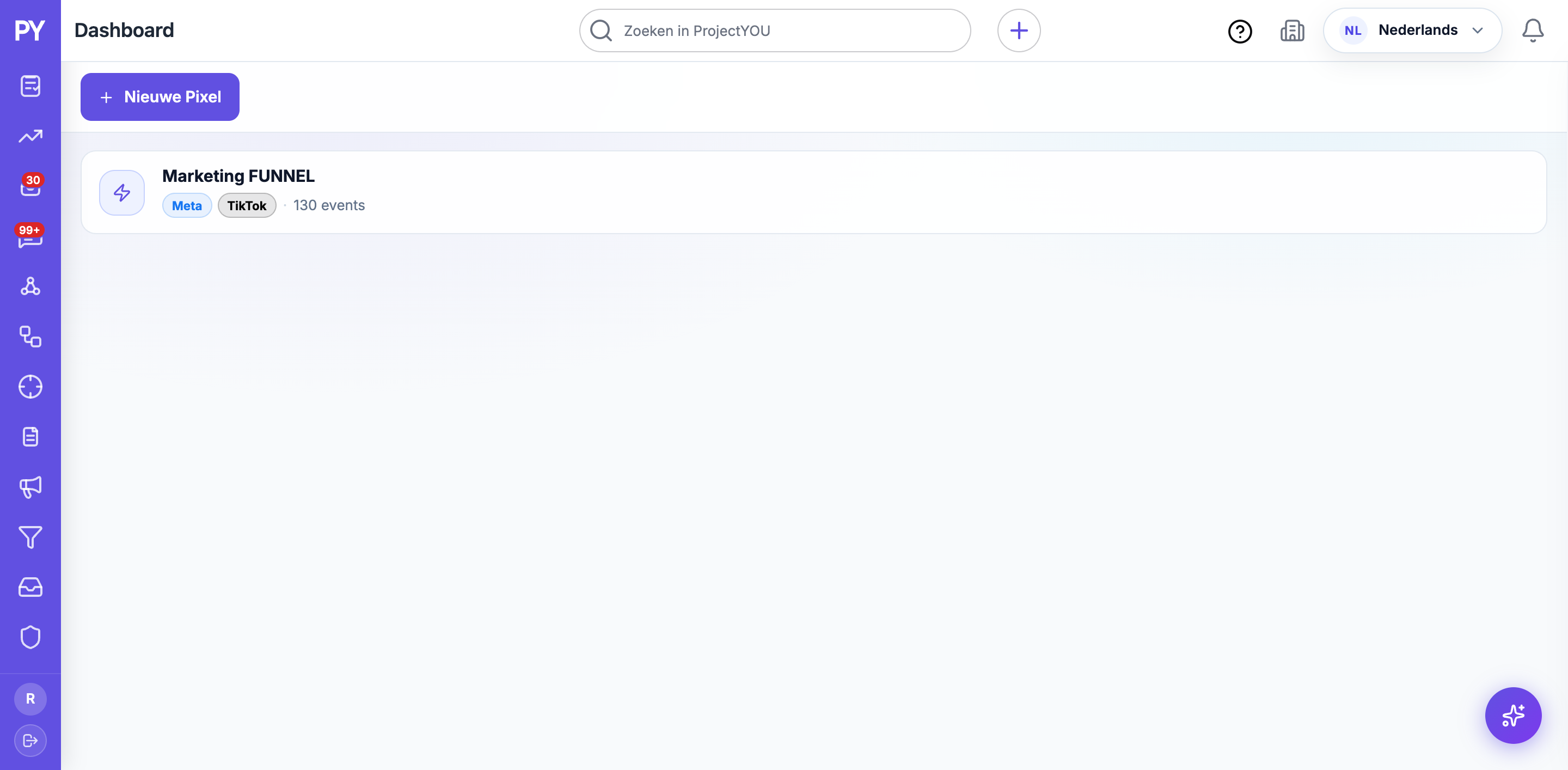Open the sidebar item with 30 badge

30,186
